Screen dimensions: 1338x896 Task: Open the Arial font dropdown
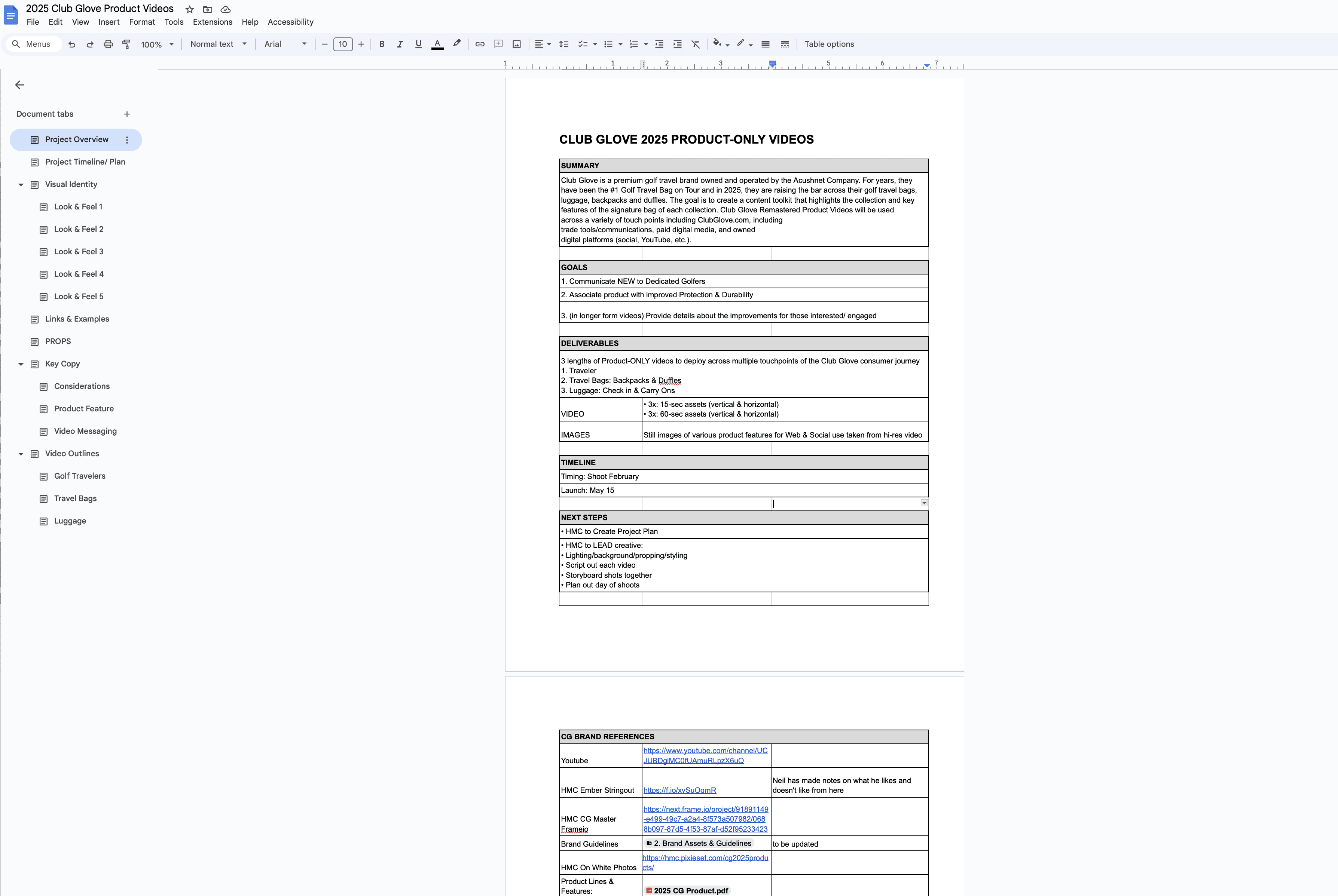[285, 44]
